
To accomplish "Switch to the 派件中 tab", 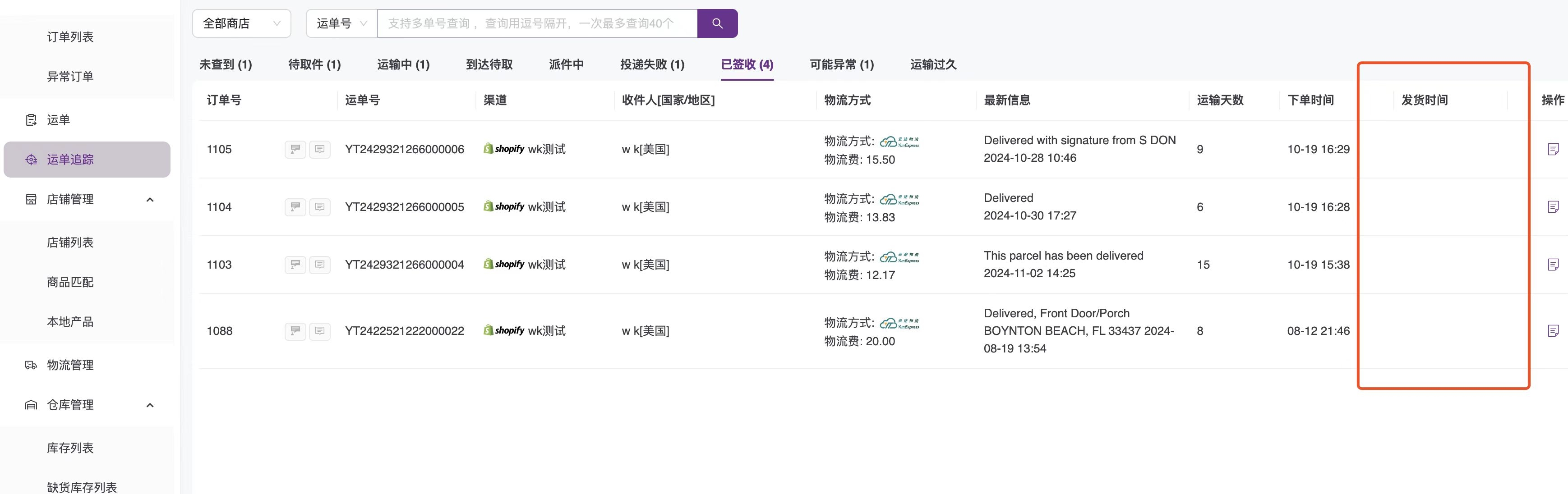I will (x=567, y=64).
